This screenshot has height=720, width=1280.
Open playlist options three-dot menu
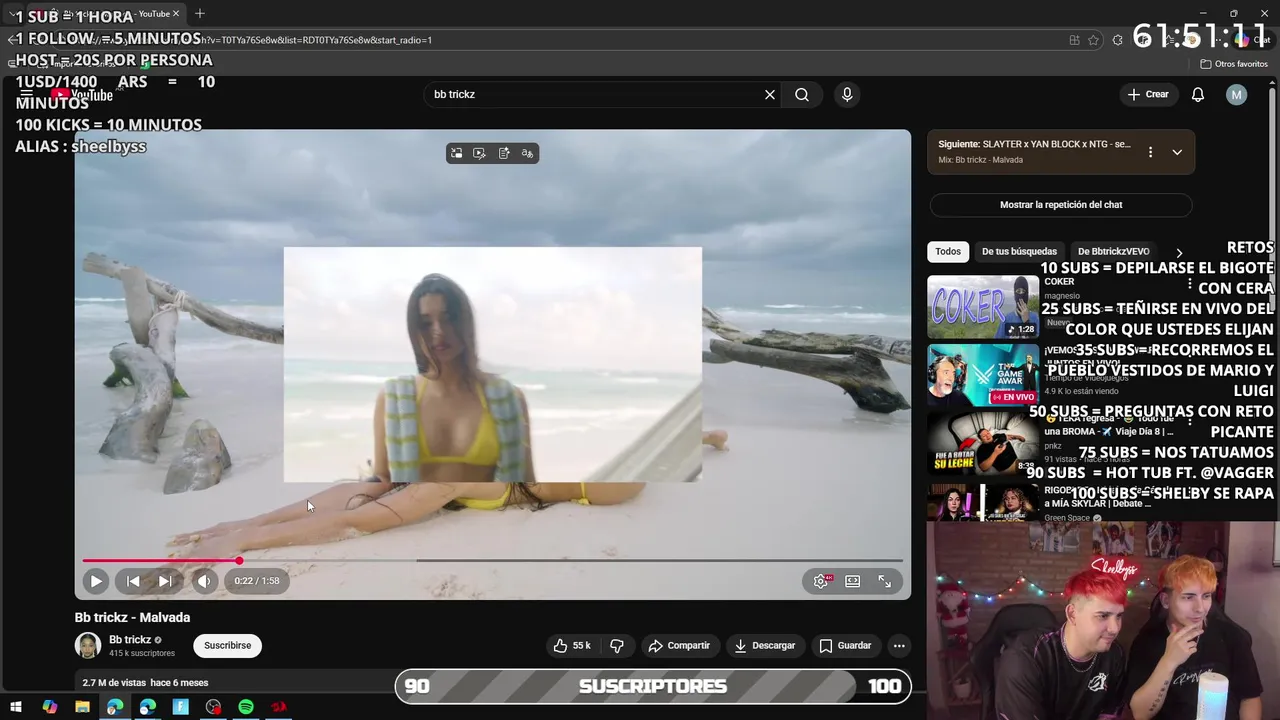click(x=1150, y=152)
